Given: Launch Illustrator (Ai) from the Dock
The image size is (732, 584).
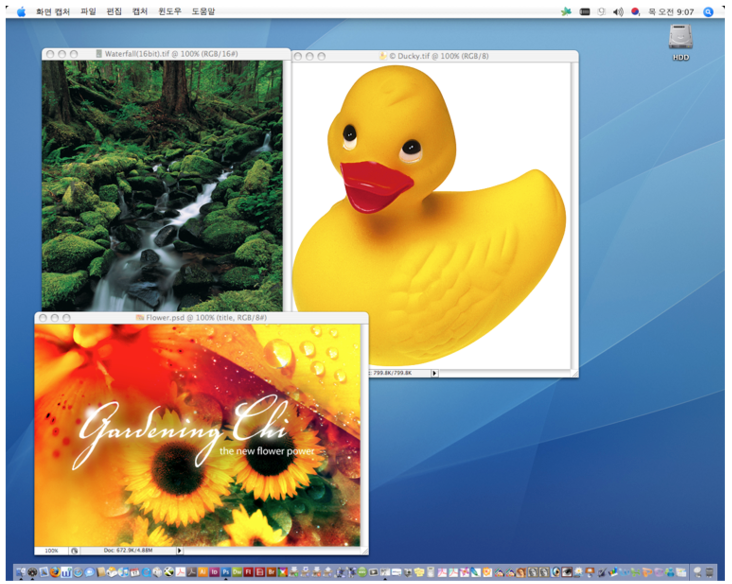Looking at the screenshot, I should (x=203, y=572).
